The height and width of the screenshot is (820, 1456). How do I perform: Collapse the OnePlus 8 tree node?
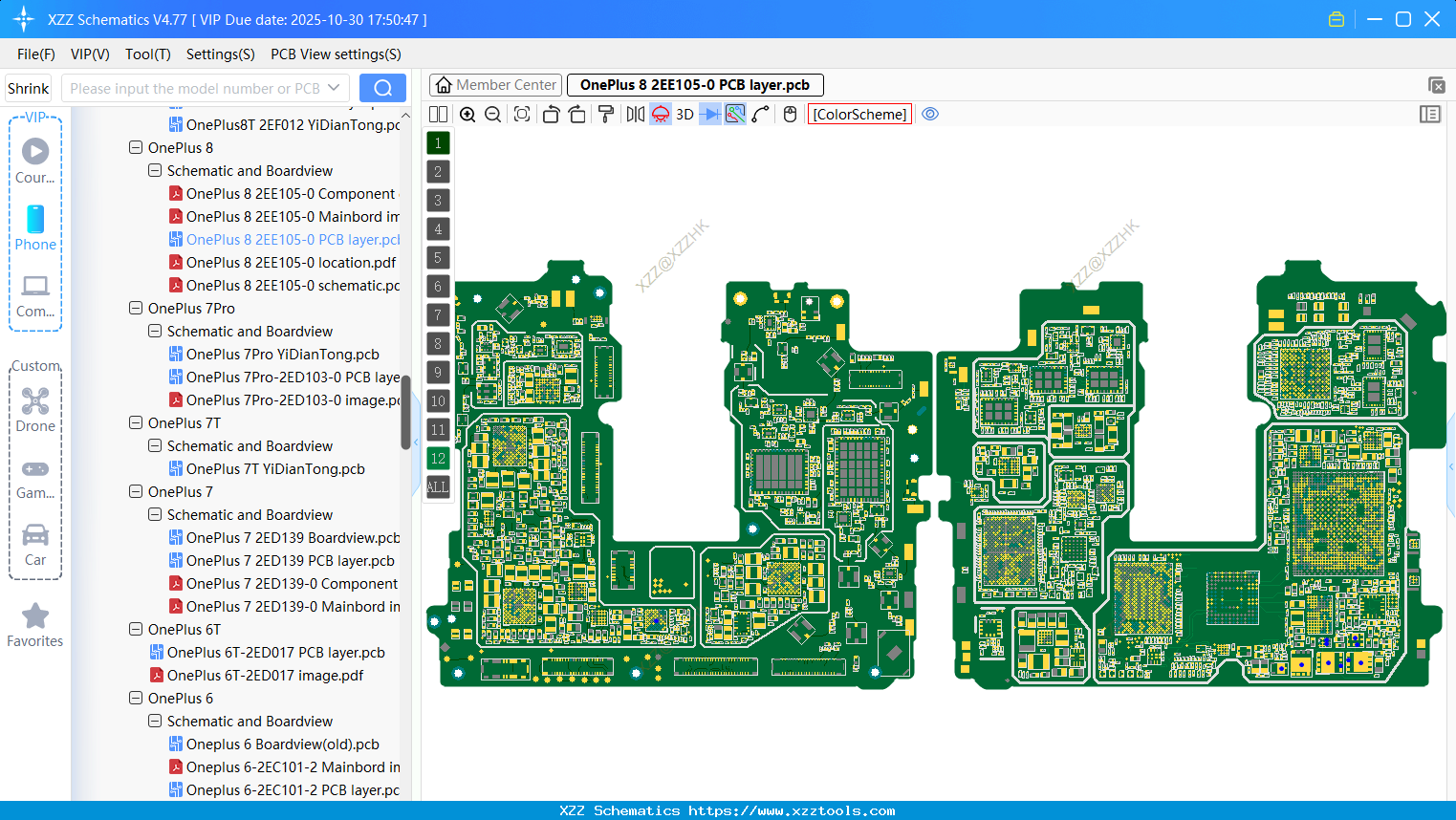tap(135, 147)
